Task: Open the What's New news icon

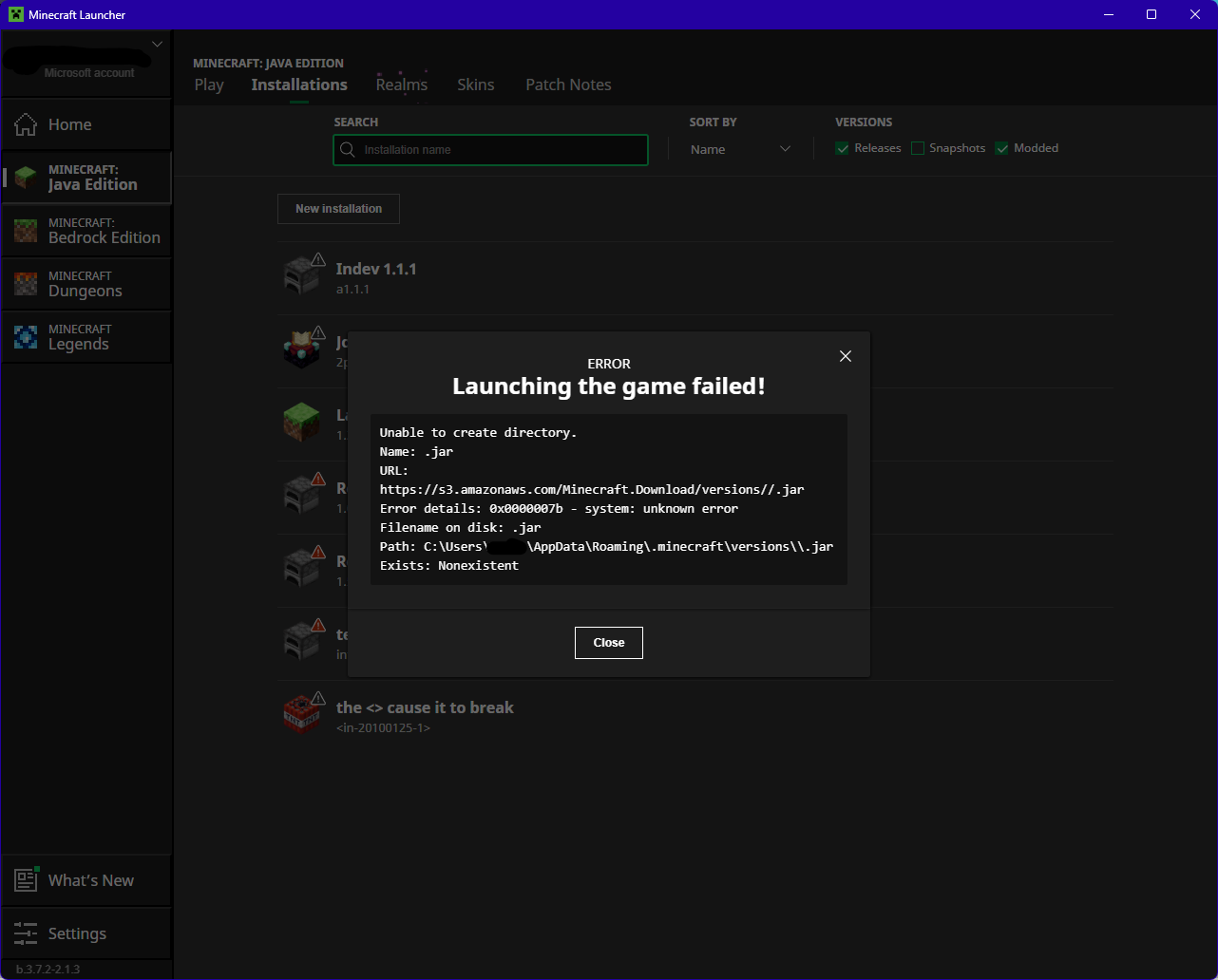Action: (x=26, y=880)
